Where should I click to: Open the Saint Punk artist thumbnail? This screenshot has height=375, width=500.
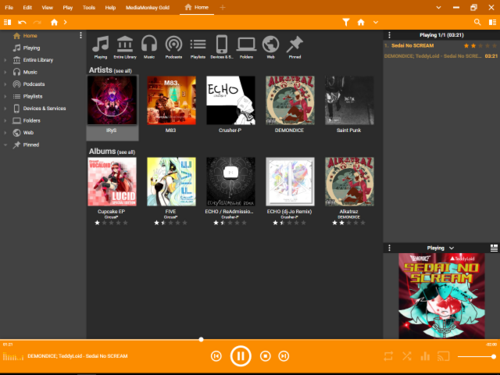[x=349, y=100]
